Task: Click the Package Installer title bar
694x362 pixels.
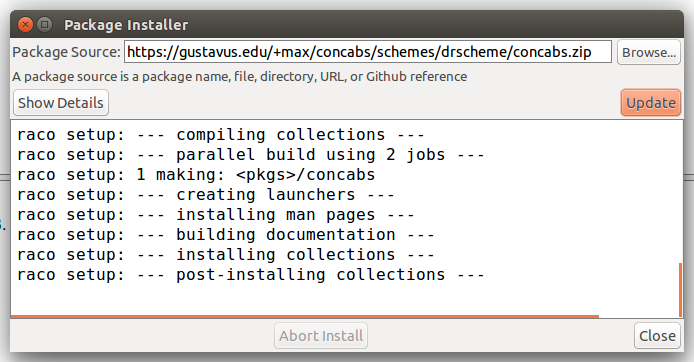Action: (x=347, y=24)
